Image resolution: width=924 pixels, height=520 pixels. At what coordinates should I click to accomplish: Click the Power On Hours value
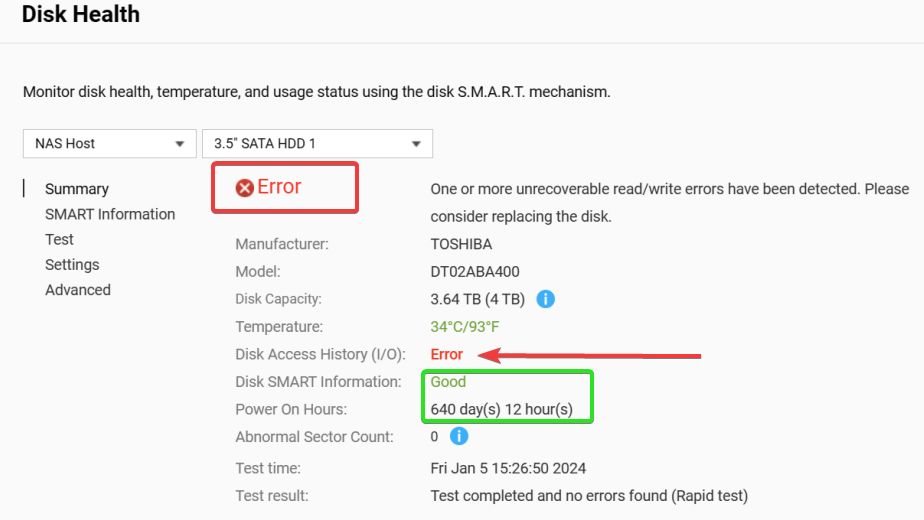click(x=501, y=409)
